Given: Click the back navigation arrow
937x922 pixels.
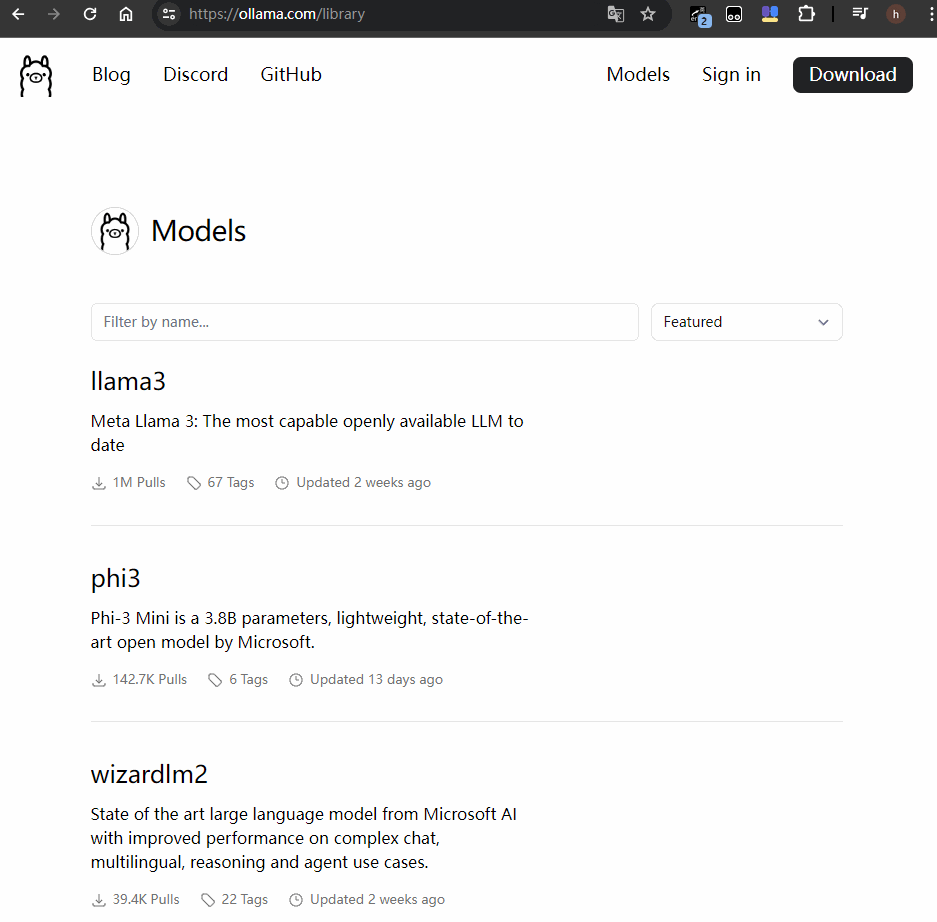Looking at the screenshot, I should [18, 14].
